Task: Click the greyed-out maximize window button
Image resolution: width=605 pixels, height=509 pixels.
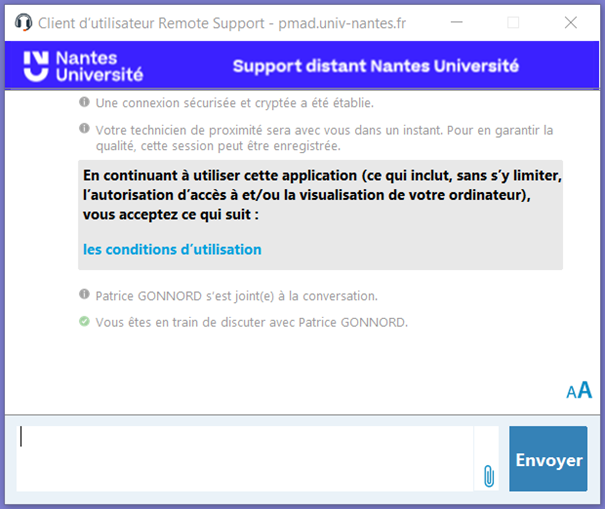Action: point(513,22)
